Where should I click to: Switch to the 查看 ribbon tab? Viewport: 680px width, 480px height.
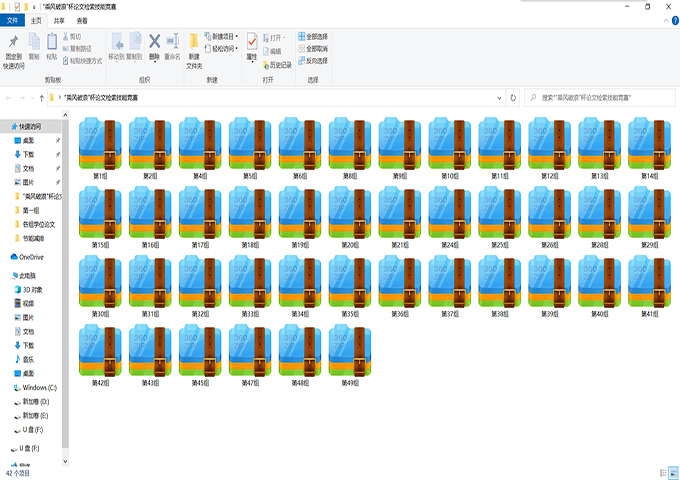tap(82, 20)
